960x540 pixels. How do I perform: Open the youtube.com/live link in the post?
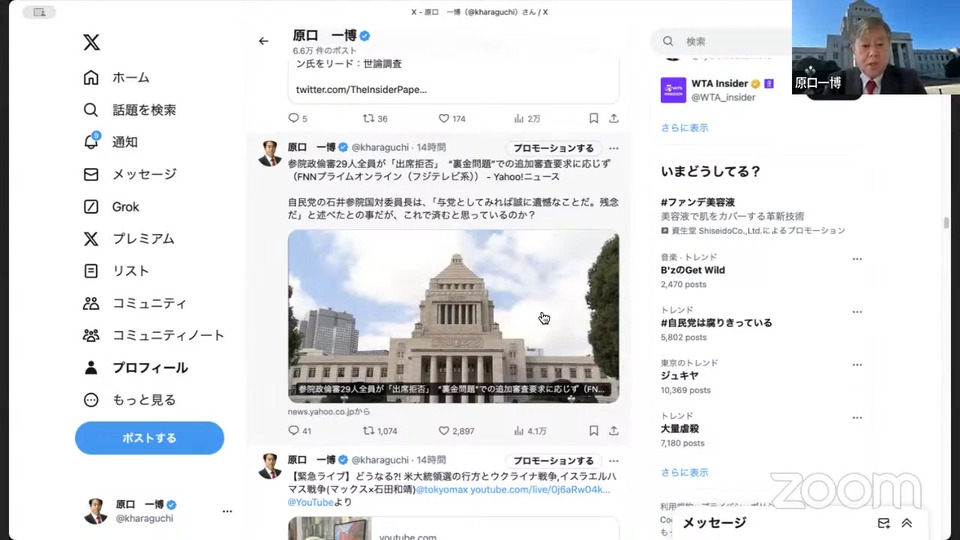click(540, 490)
